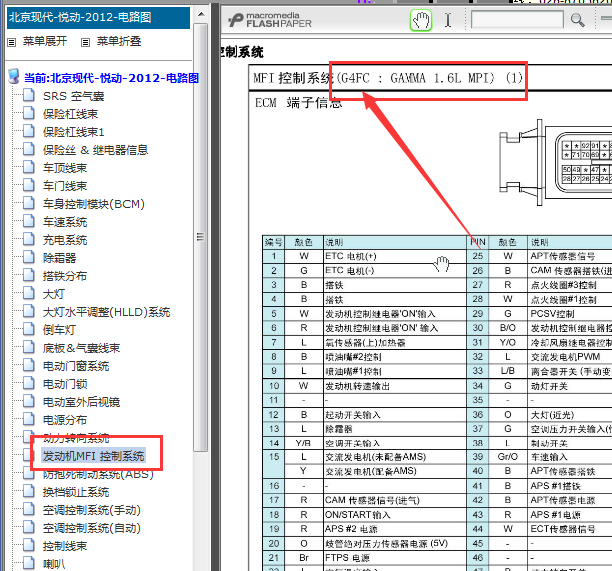
Task: Click the FlashPaper search magnifier icon
Action: point(577,20)
